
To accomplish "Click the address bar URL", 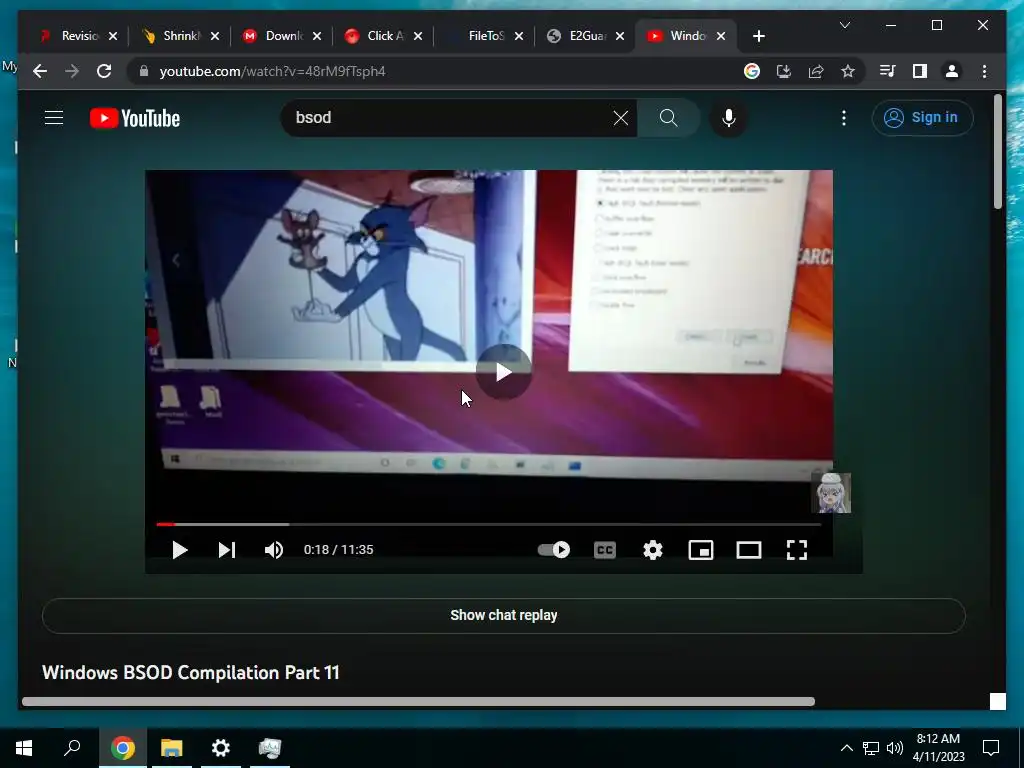I will [x=272, y=71].
